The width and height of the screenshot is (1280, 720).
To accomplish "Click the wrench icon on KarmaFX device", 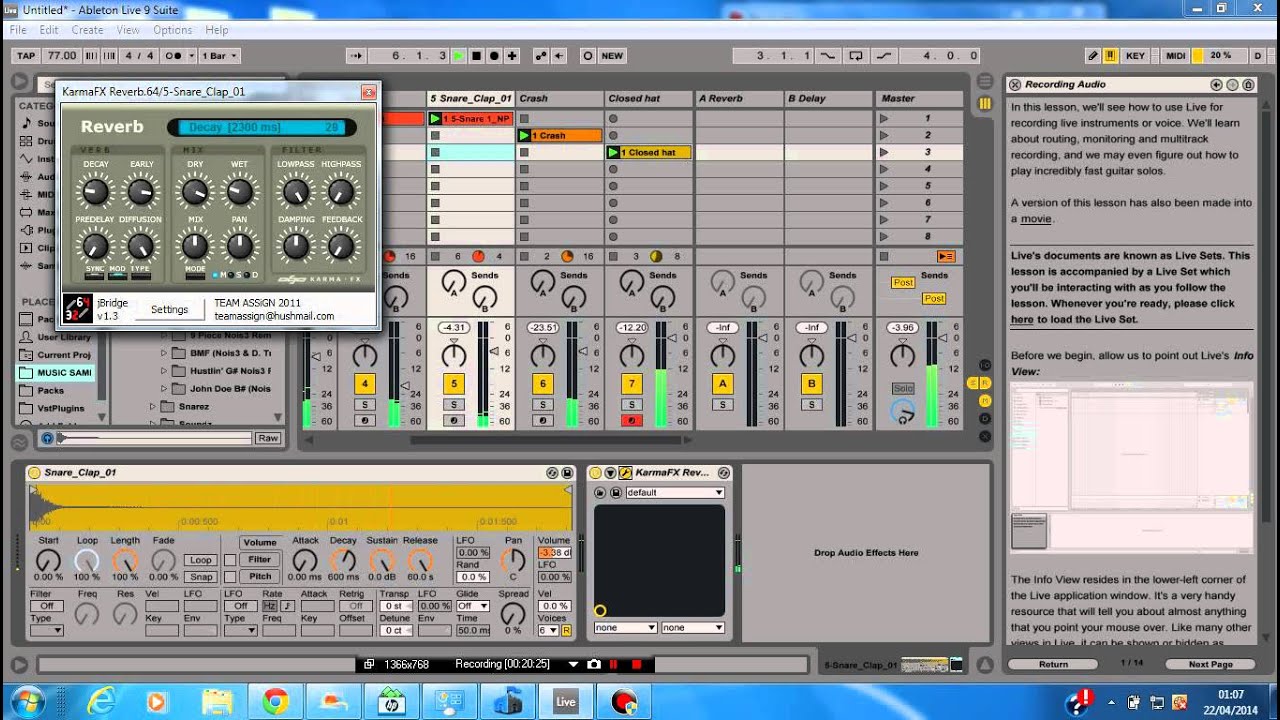I will [x=625, y=472].
